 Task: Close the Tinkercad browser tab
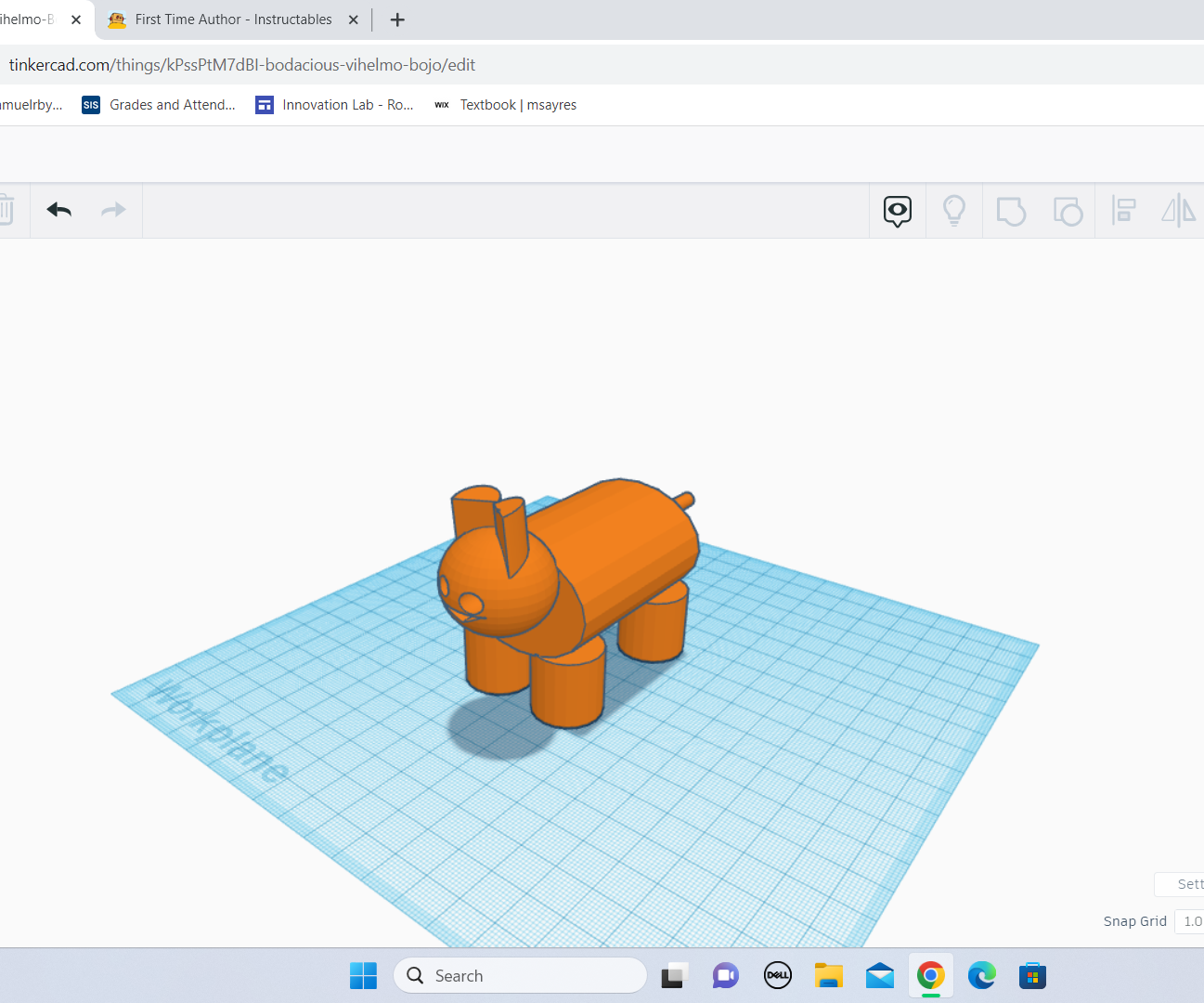[76, 20]
